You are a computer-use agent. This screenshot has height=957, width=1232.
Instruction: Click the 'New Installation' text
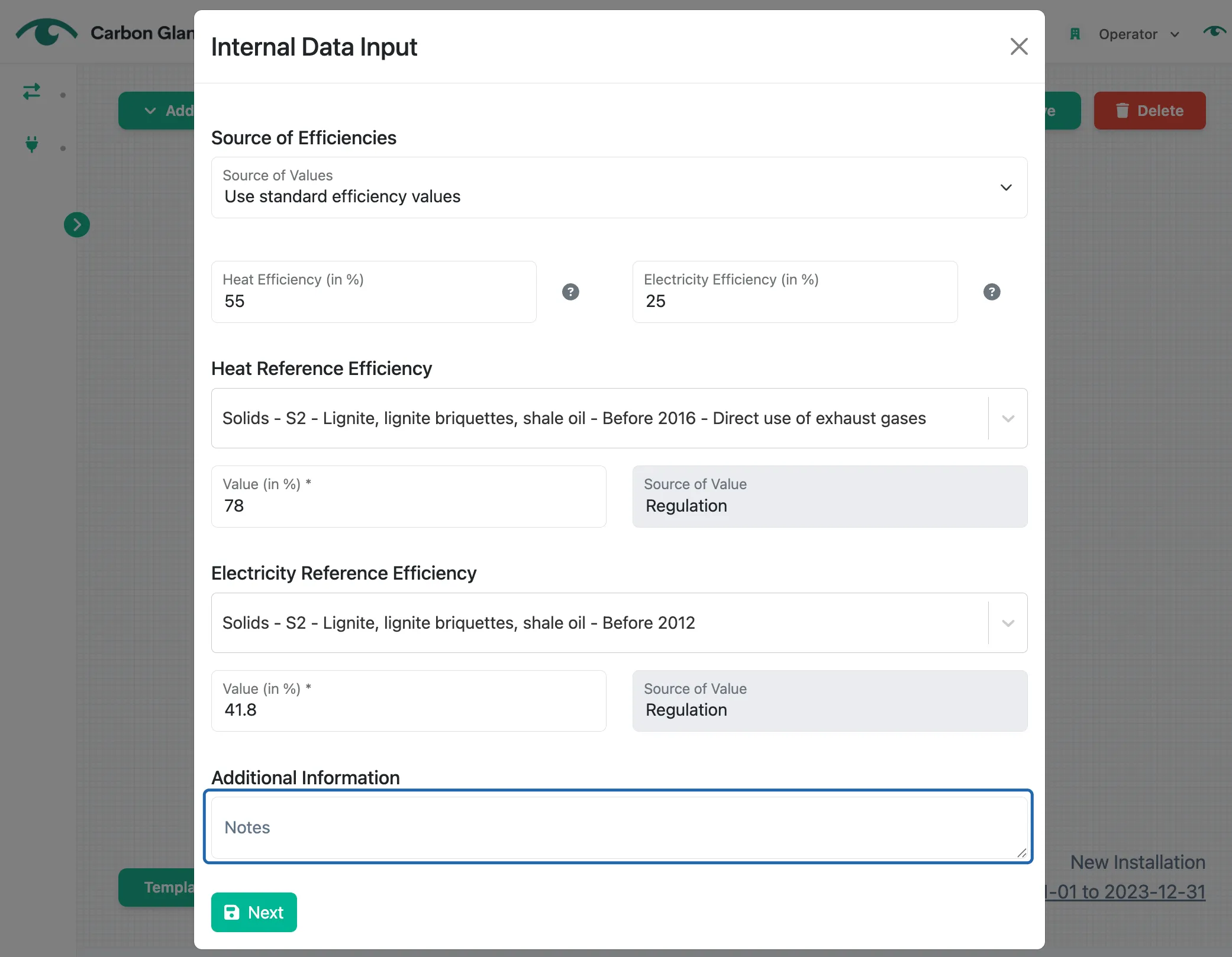[1137, 862]
